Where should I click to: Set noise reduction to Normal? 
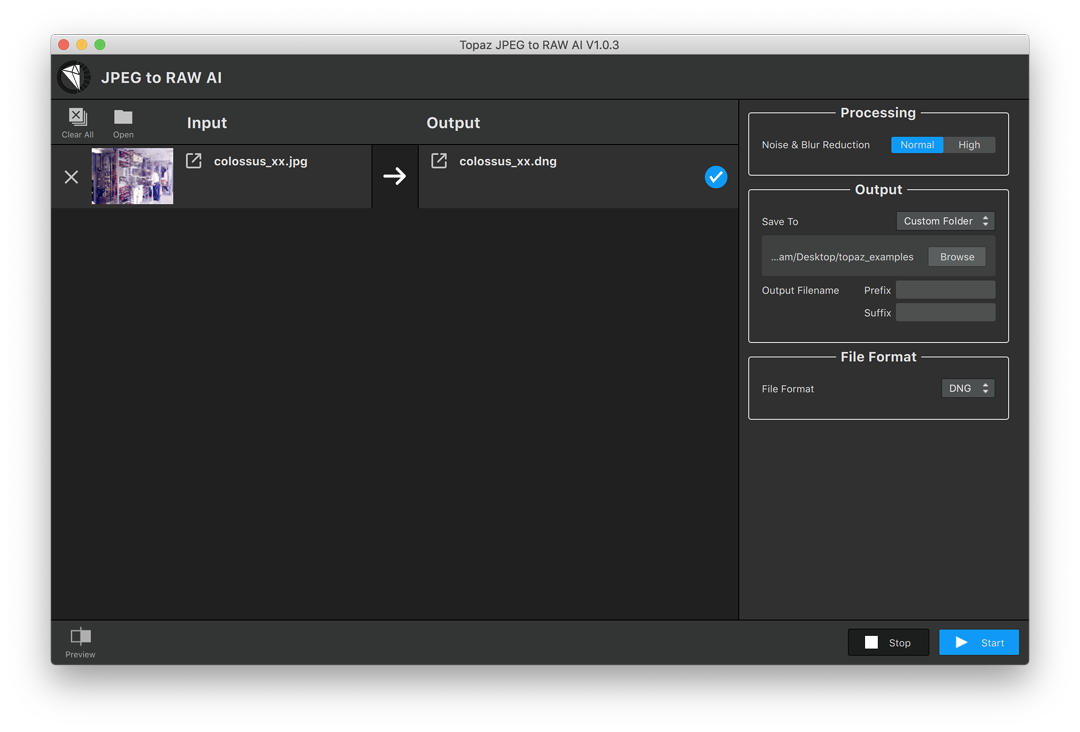(917, 145)
